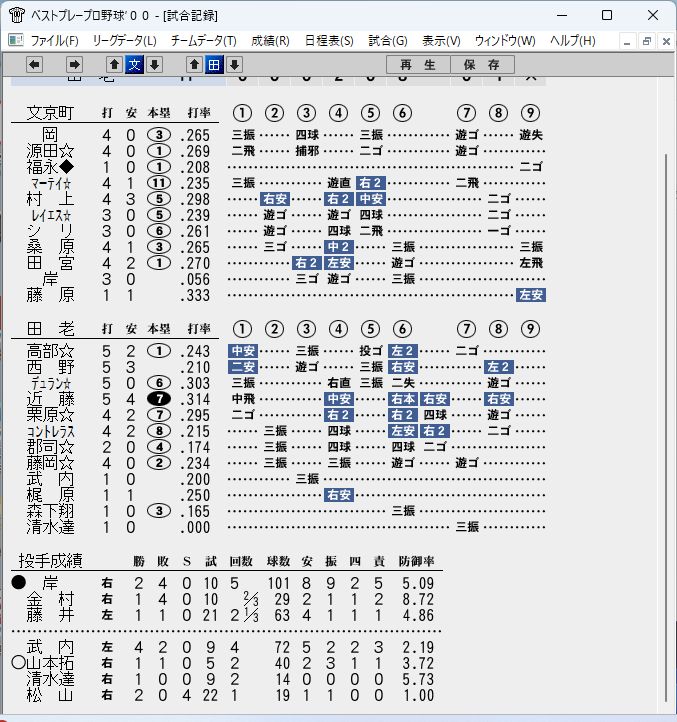The width and height of the screenshot is (677, 722).
Task: Open the 日程表(S) menu
Action: [x=329, y=41]
